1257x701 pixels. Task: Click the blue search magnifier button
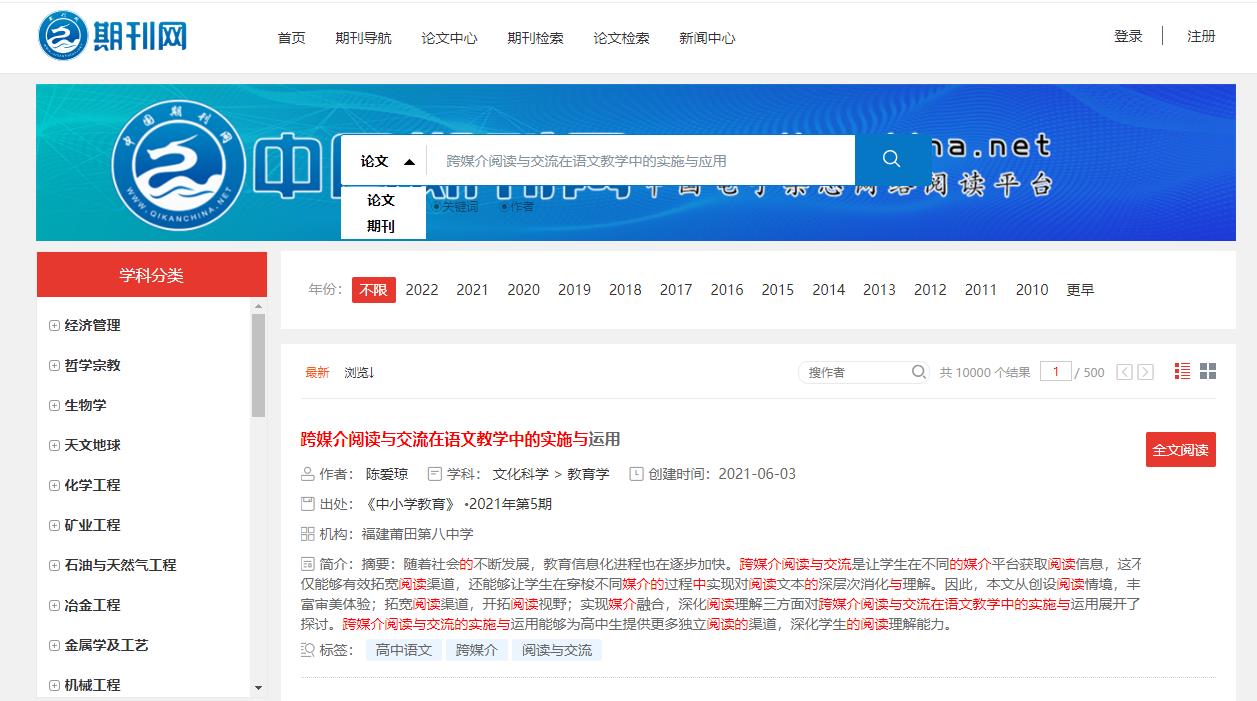point(891,160)
